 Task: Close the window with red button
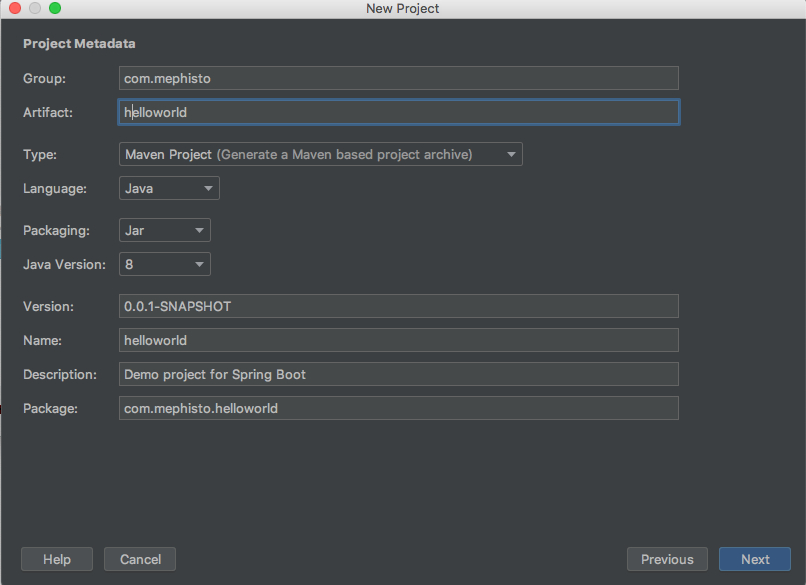click(15, 8)
